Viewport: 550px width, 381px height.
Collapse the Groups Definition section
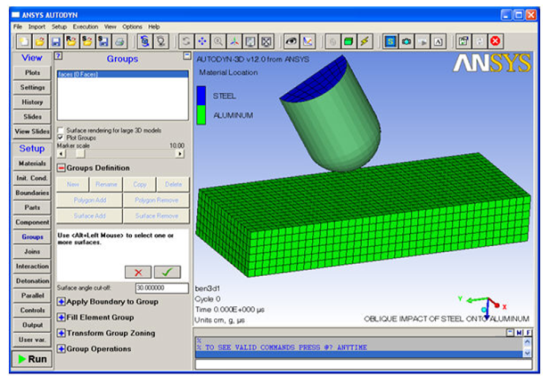tap(61, 168)
